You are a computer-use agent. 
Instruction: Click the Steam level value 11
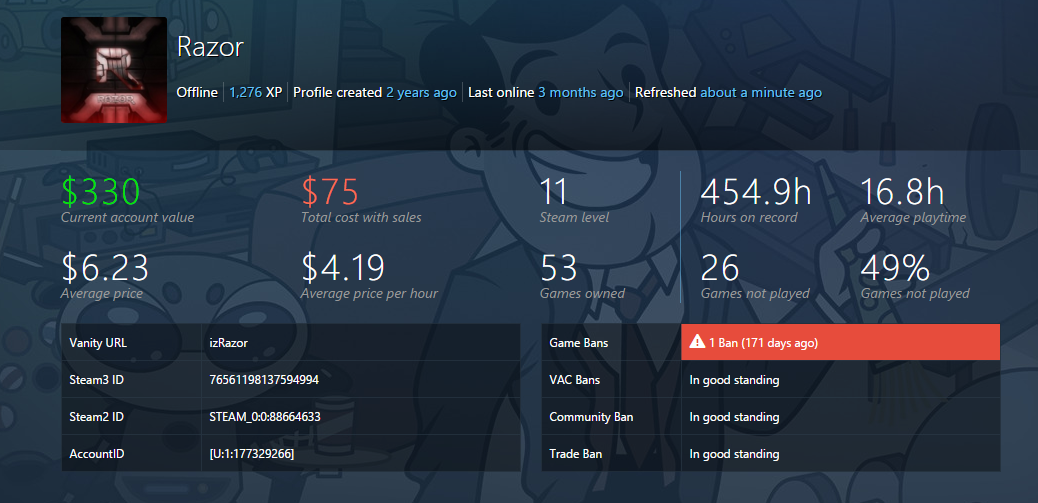point(554,193)
